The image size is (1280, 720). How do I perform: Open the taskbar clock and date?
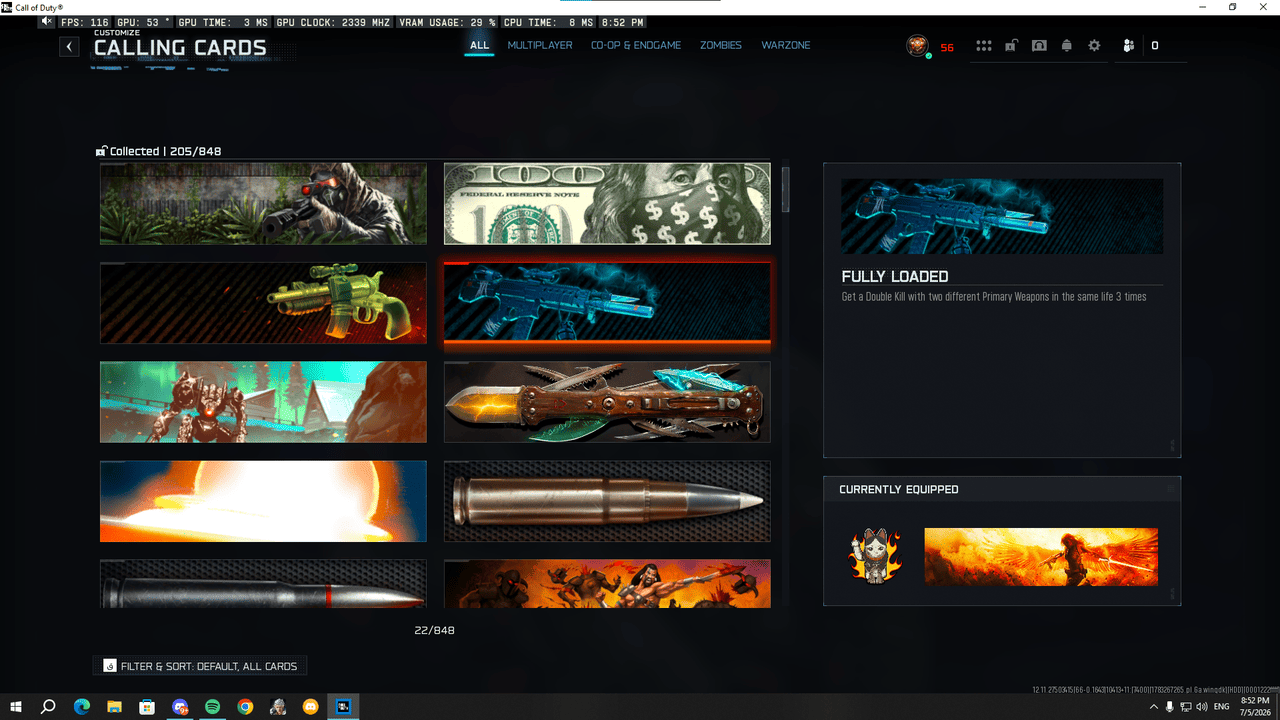point(1254,706)
